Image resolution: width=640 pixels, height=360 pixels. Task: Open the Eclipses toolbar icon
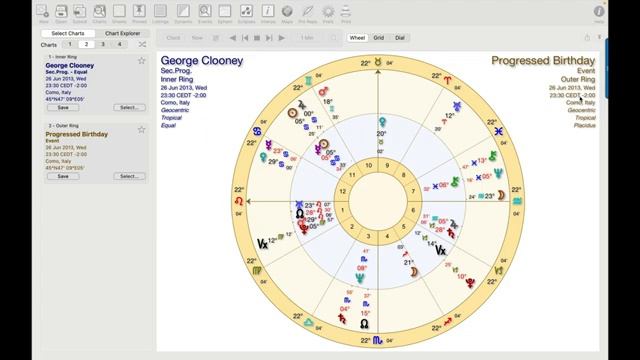coord(246,12)
